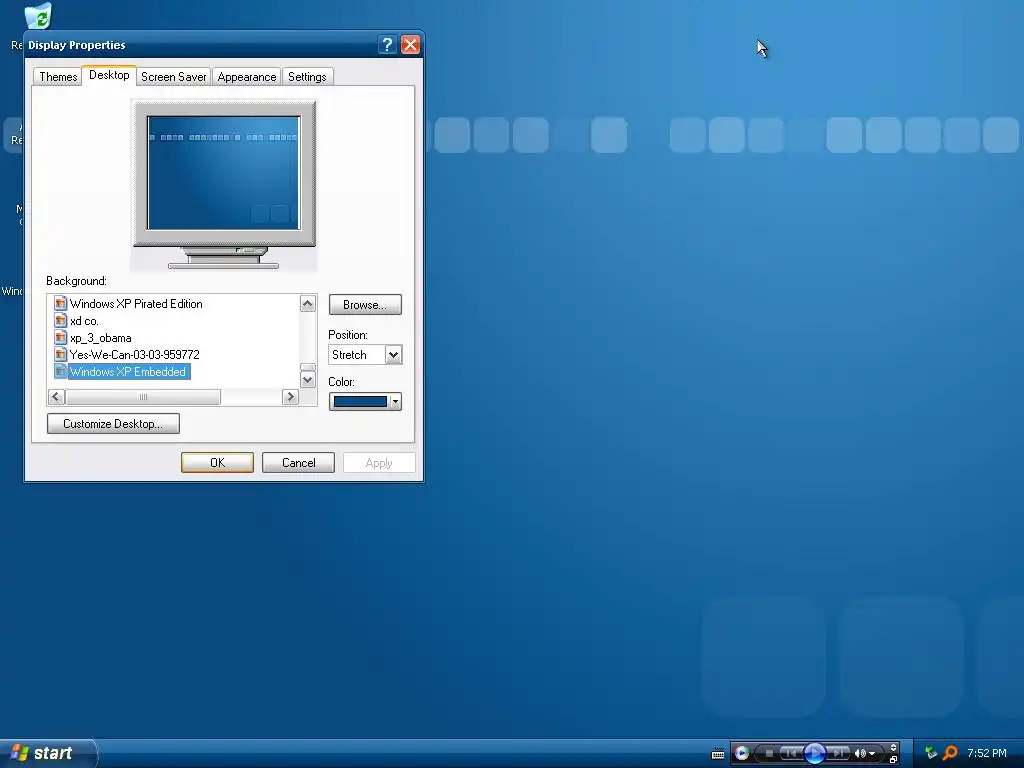Click Next track in media toolbar
Image resolution: width=1024 pixels, height=768 pixels.
click(x=838, y=753)
